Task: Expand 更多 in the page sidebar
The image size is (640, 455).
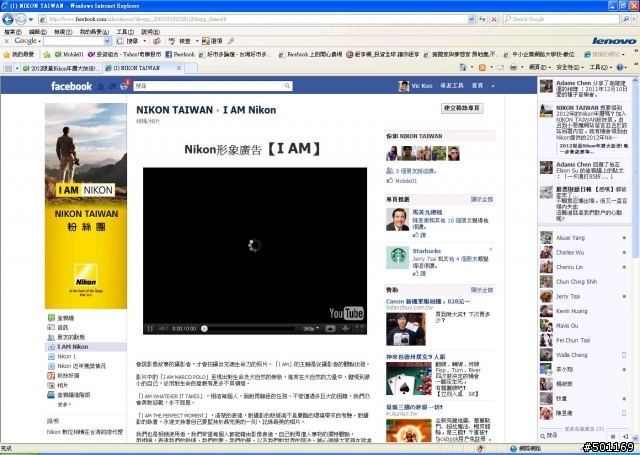Action: pyautogui.click(x=64, y=404)
